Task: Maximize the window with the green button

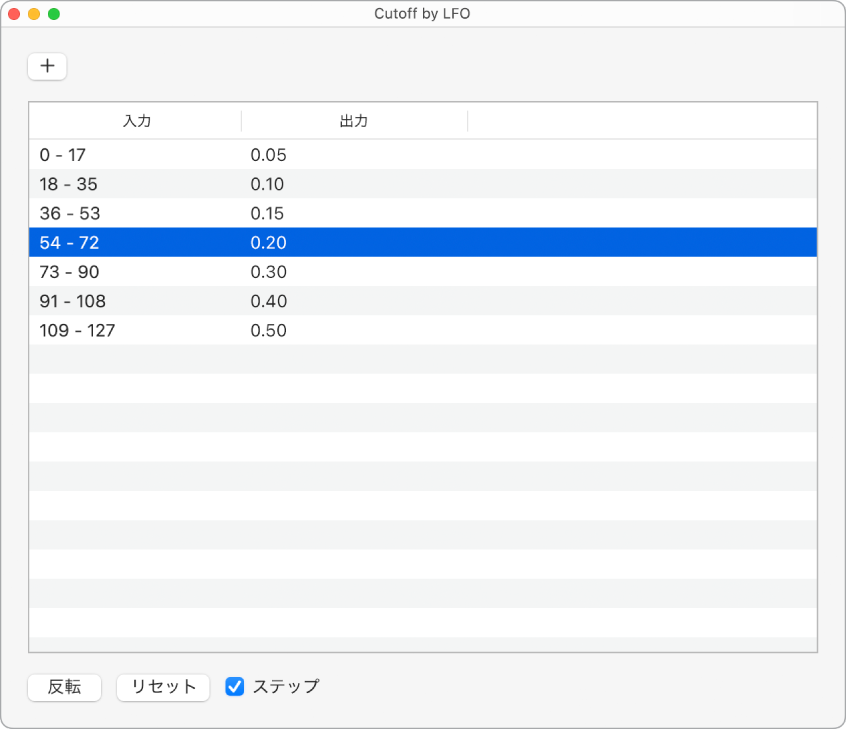Action: (54, 14)
